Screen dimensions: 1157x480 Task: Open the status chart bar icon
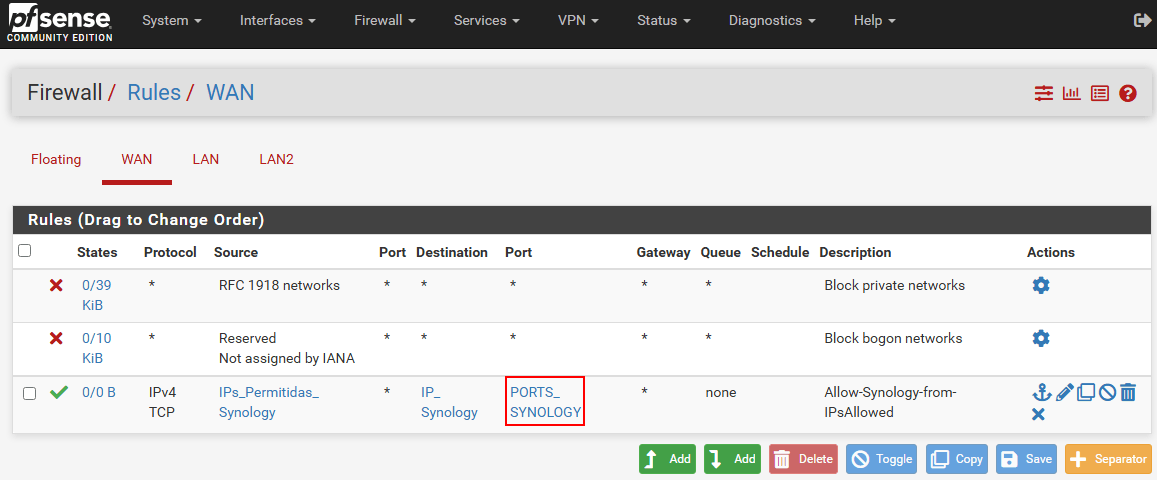pyautogui.click(x=1071, y=93)
